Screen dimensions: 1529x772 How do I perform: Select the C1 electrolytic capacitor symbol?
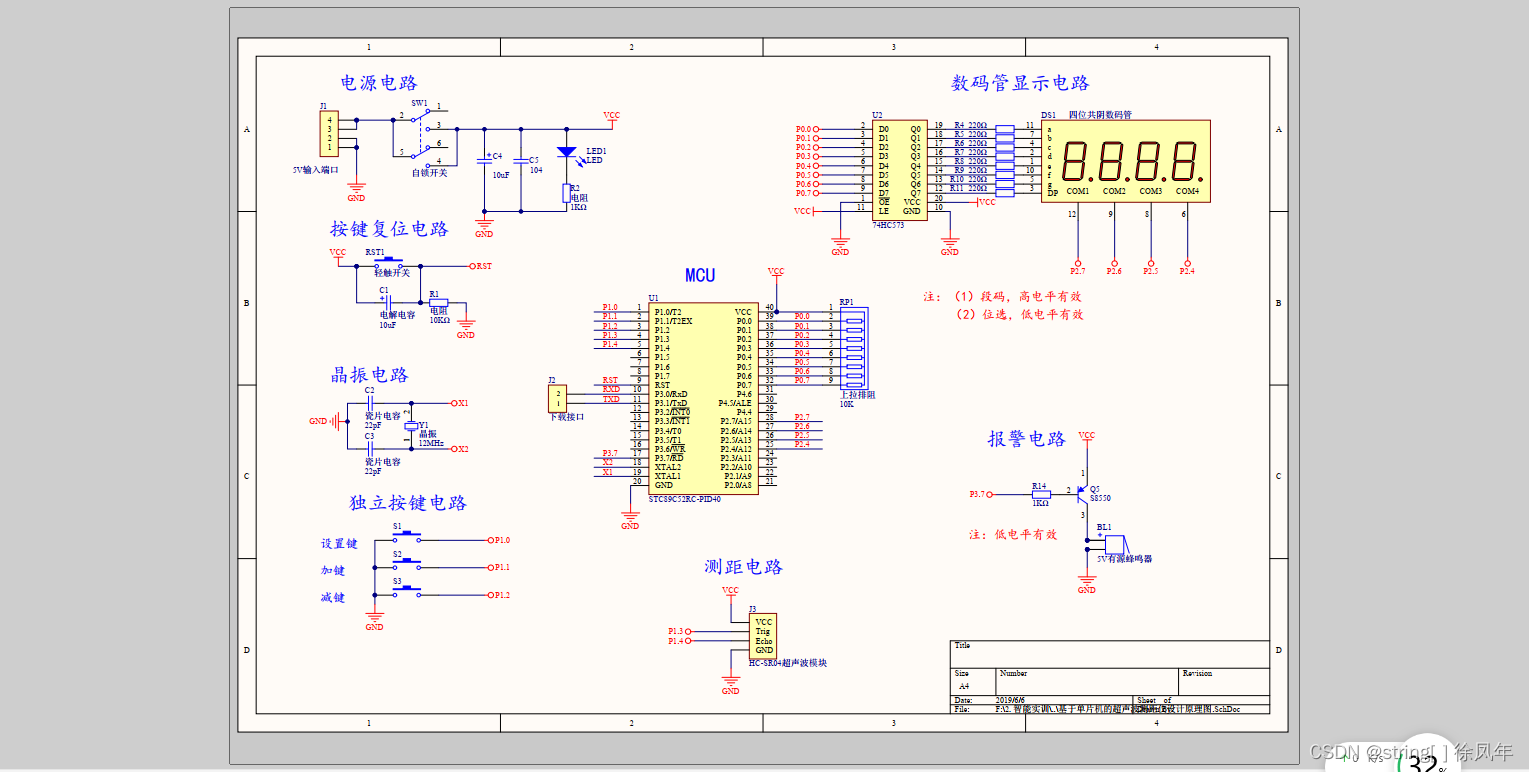coord(386,302)
